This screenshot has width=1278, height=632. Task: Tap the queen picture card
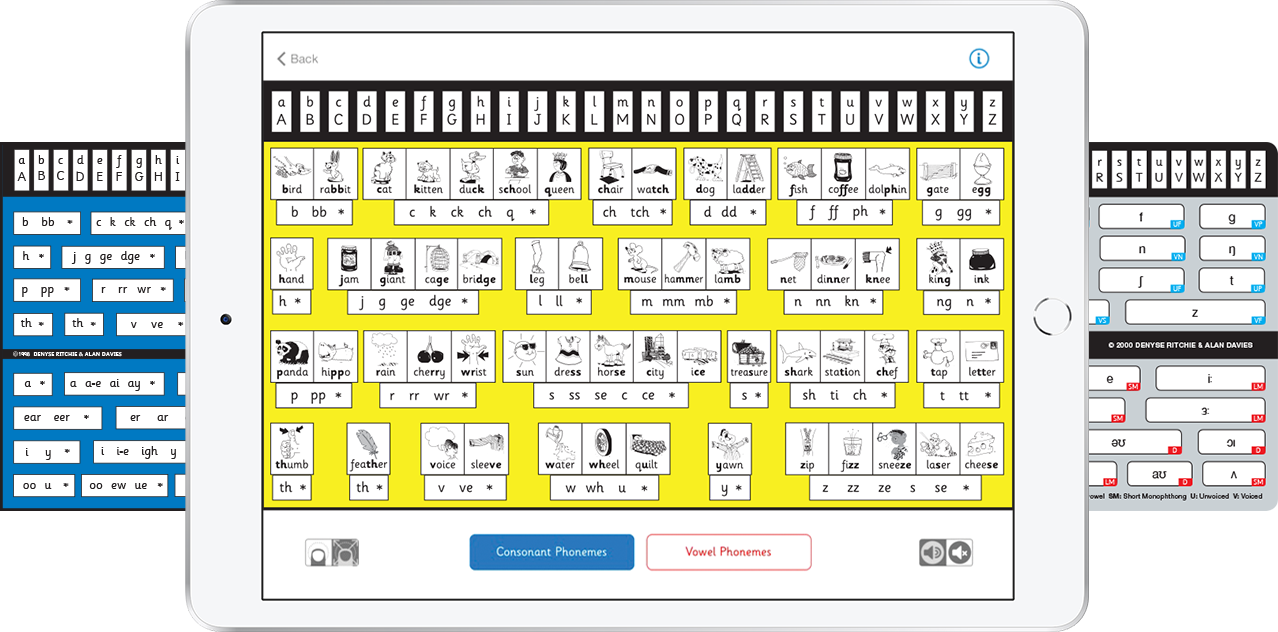pyautogui.click(x=560, y=174)
